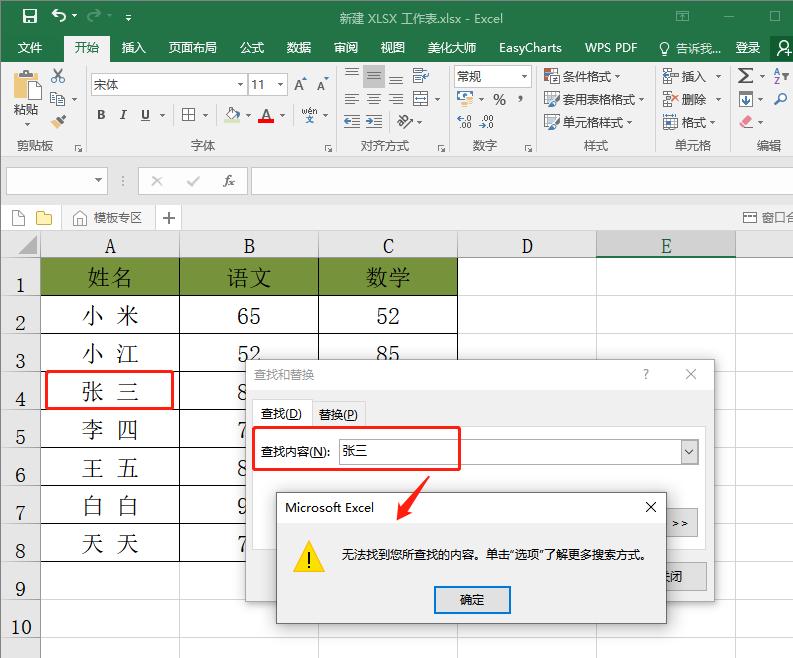This screenshot has height=658, width=793.
Task: Open 条件格式 dropdown
Action: tap(582, 76)
